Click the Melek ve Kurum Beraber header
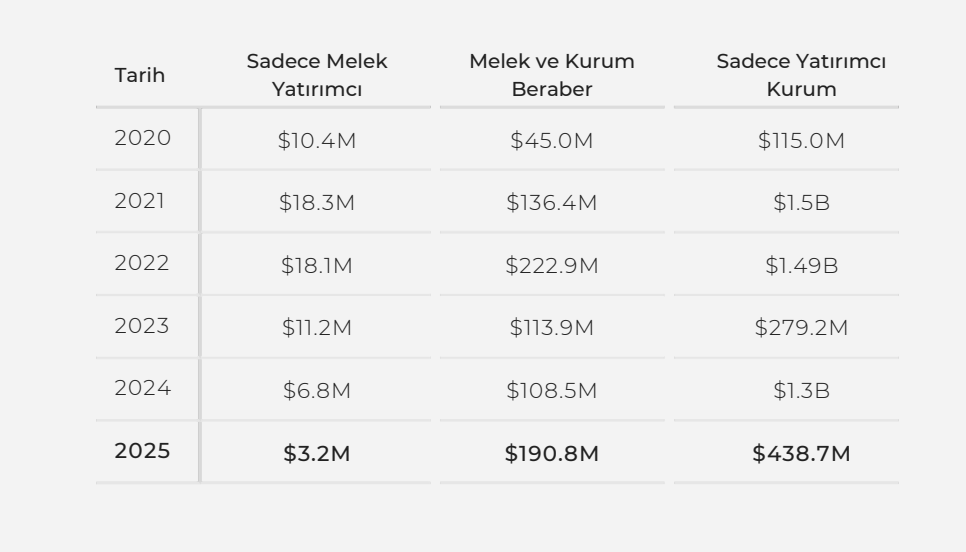 [x=552, y=75]
